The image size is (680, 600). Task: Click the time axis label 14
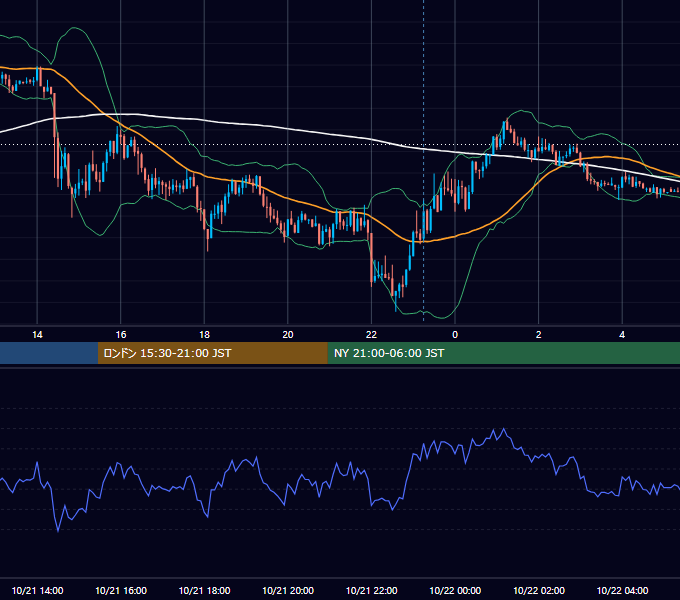tap(37, 335)
